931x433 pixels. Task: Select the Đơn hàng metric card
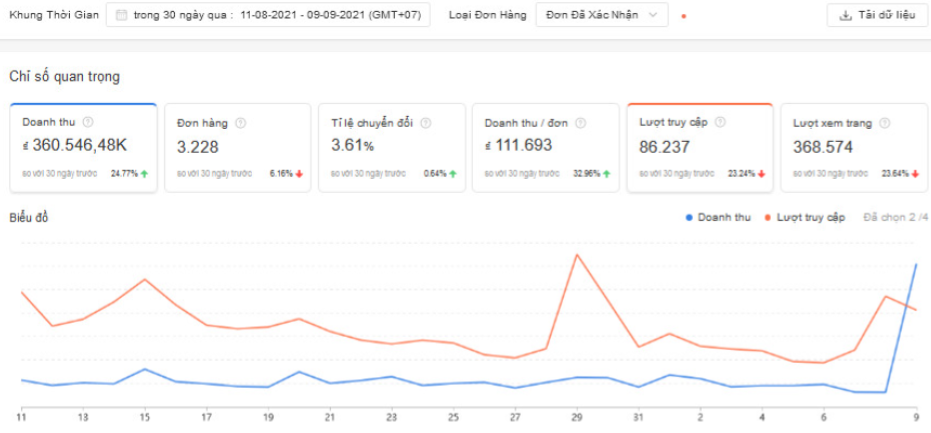(238, 148)
